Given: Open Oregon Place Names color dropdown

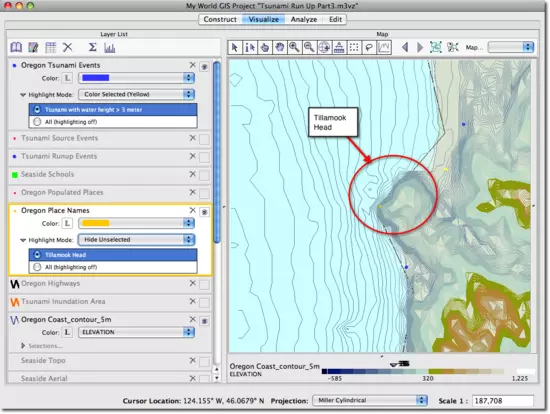Looking at the screenshot, I should point(136,223).
